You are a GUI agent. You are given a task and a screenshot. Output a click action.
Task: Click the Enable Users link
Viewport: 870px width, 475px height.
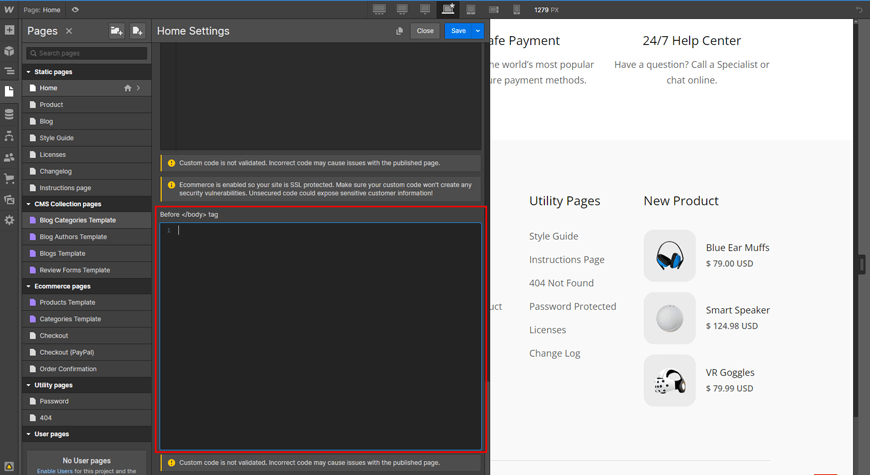(54, 471)
